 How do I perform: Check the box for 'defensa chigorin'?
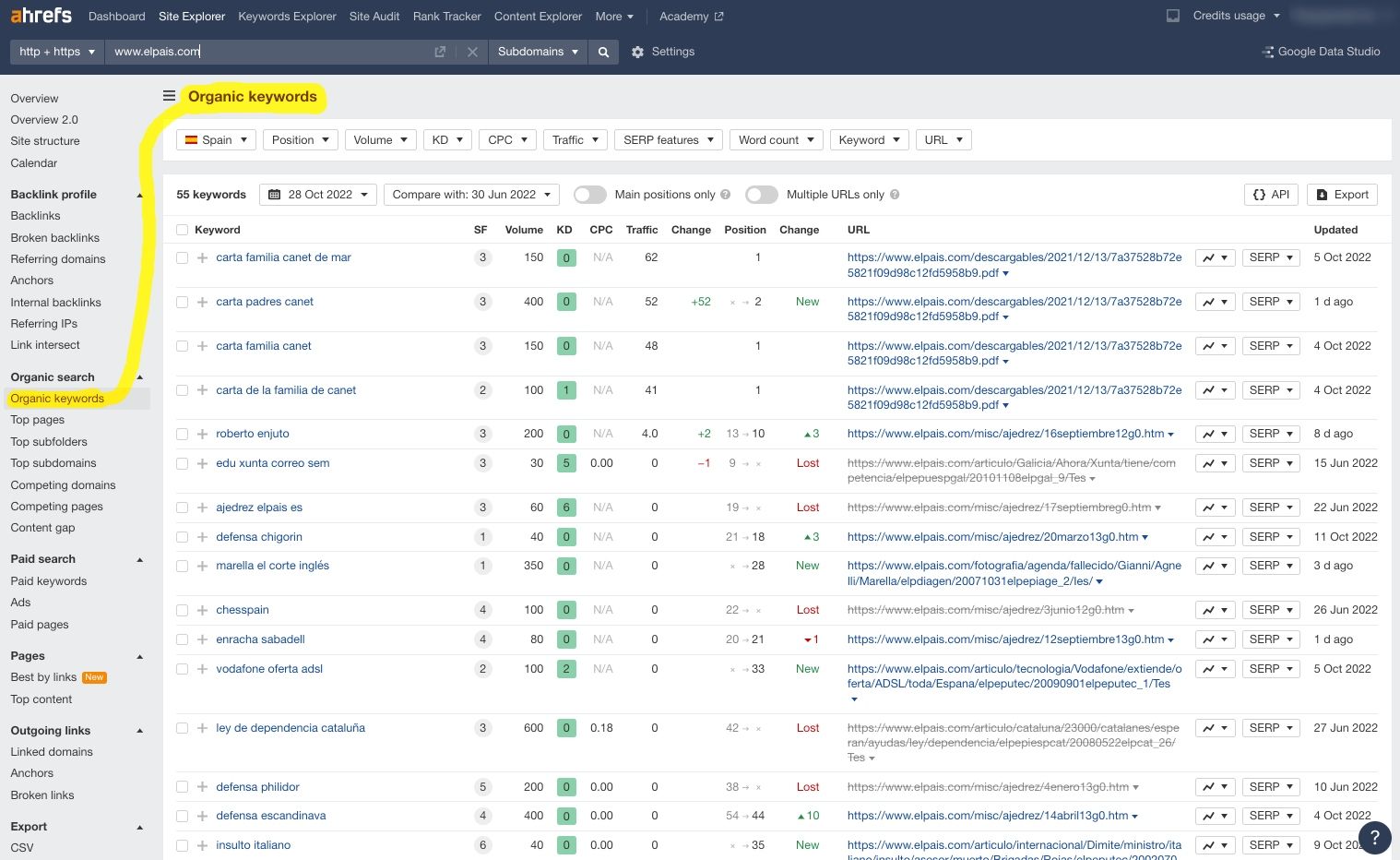[x=182, y=537]
